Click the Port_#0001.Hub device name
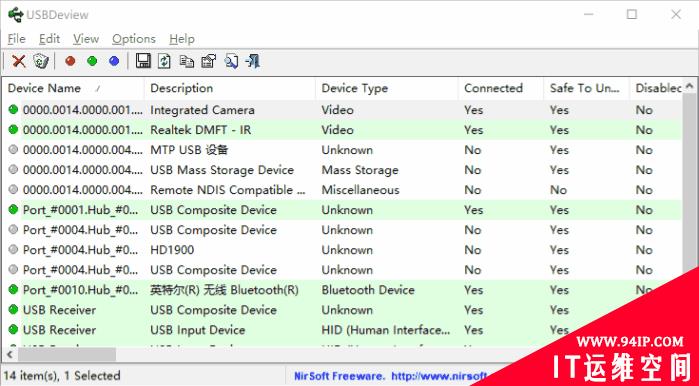Screen dimensions: 699x386 coord(80,210)
